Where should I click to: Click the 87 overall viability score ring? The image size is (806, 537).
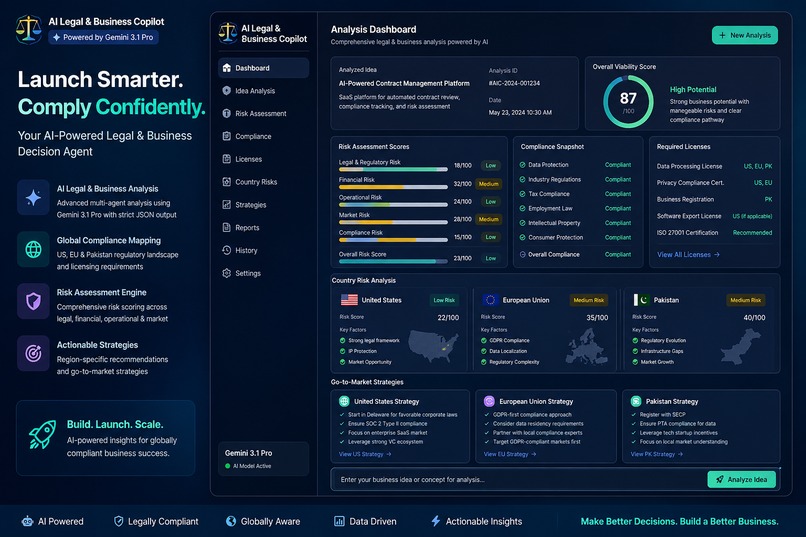pyautogui.click(x=628, y=102)
